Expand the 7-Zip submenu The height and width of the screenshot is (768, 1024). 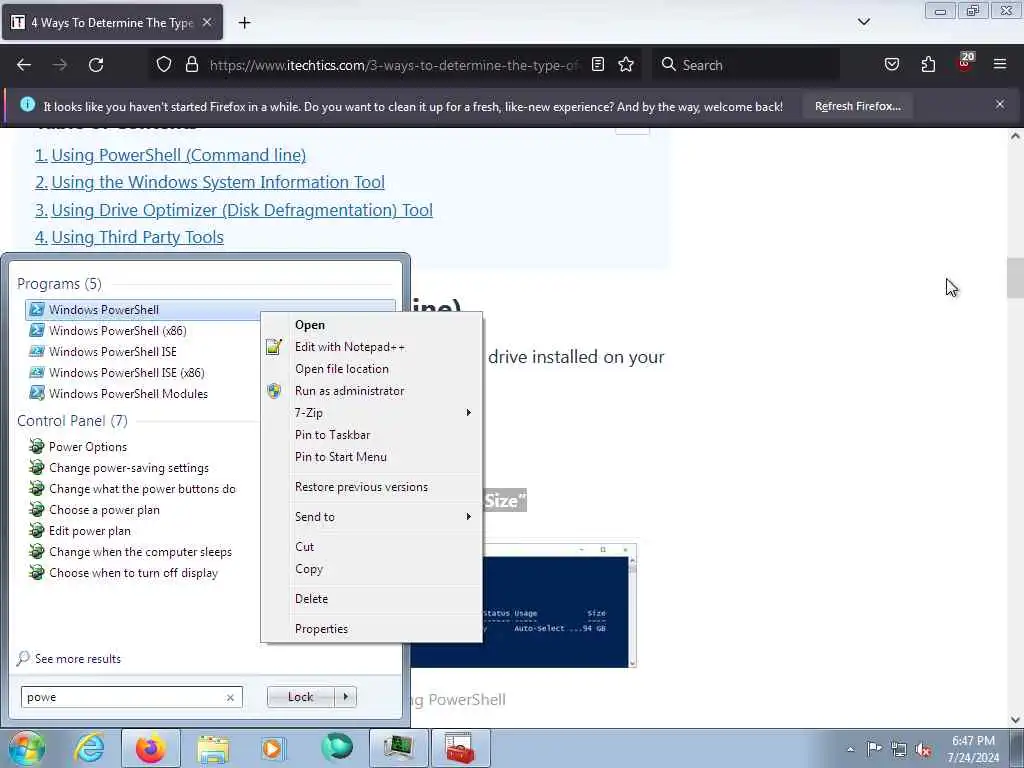tap(372, 413)
